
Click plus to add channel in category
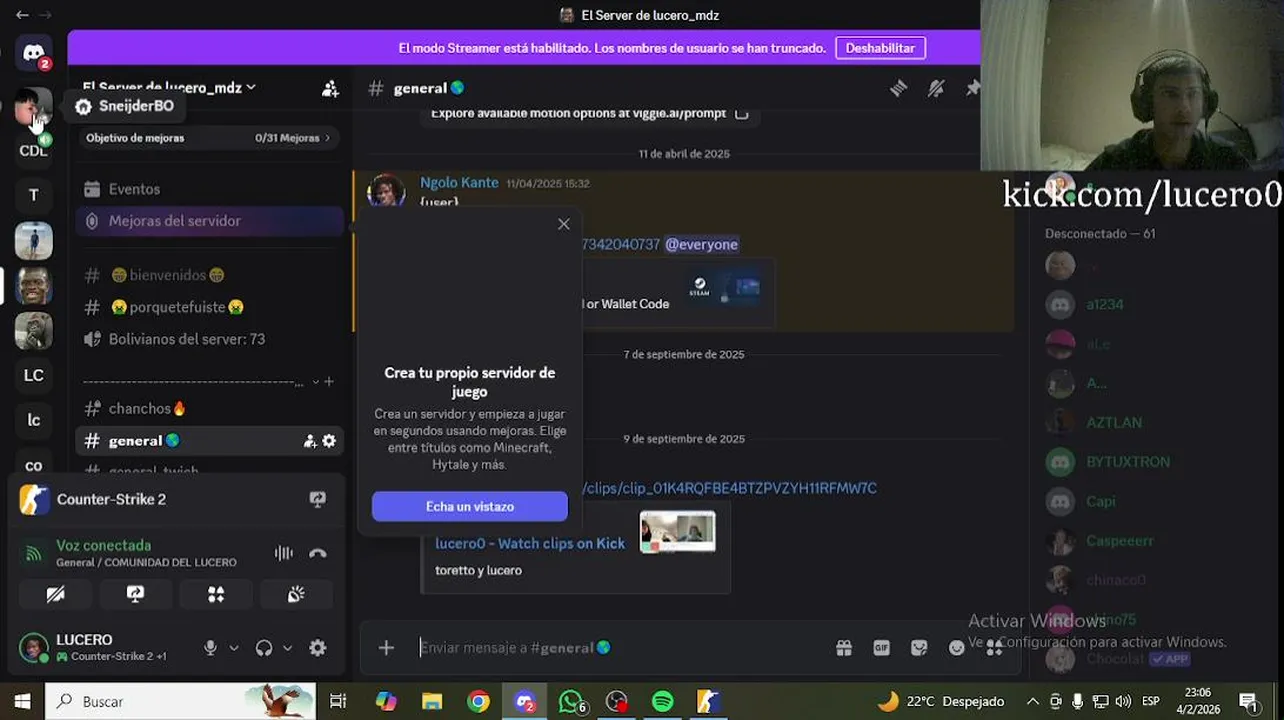tap(329, 382)
